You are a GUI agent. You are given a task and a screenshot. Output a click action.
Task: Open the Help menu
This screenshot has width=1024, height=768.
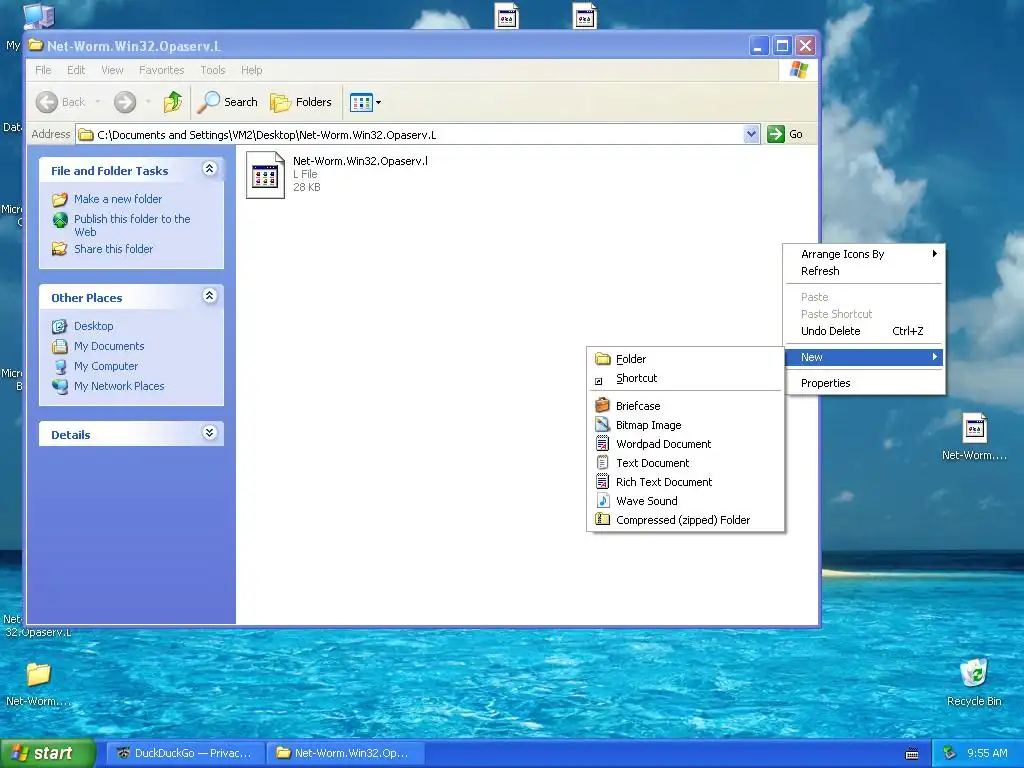click(x=251, y=70)
